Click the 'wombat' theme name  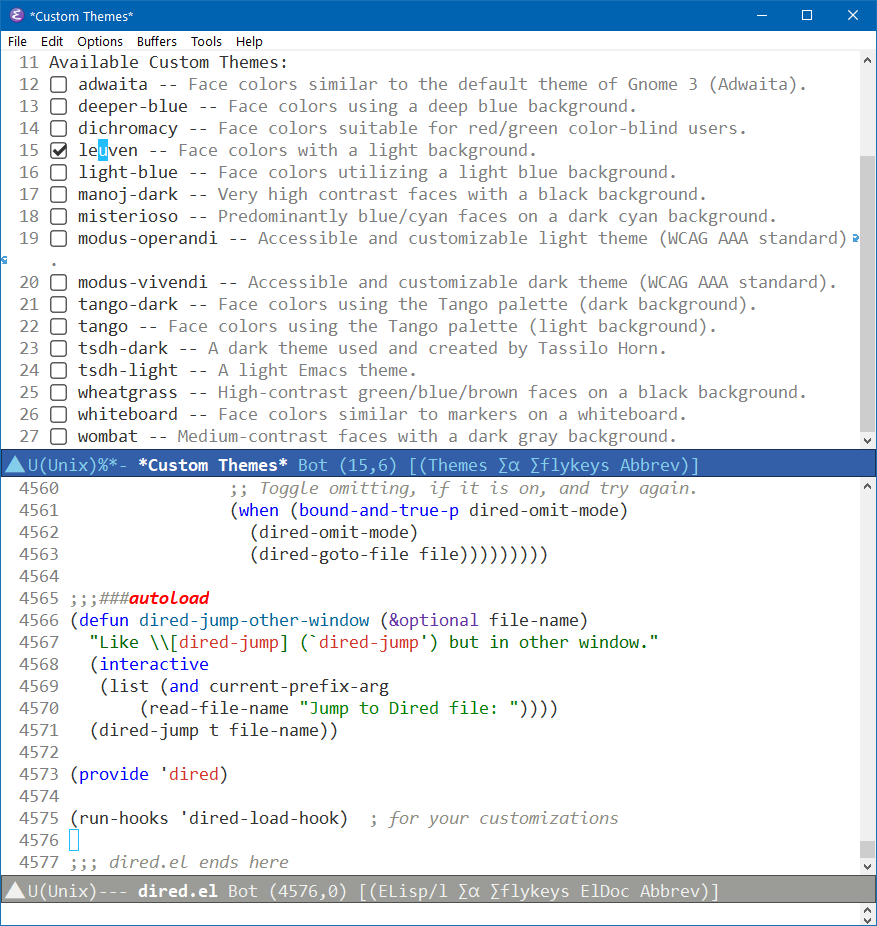coord(108,436)
